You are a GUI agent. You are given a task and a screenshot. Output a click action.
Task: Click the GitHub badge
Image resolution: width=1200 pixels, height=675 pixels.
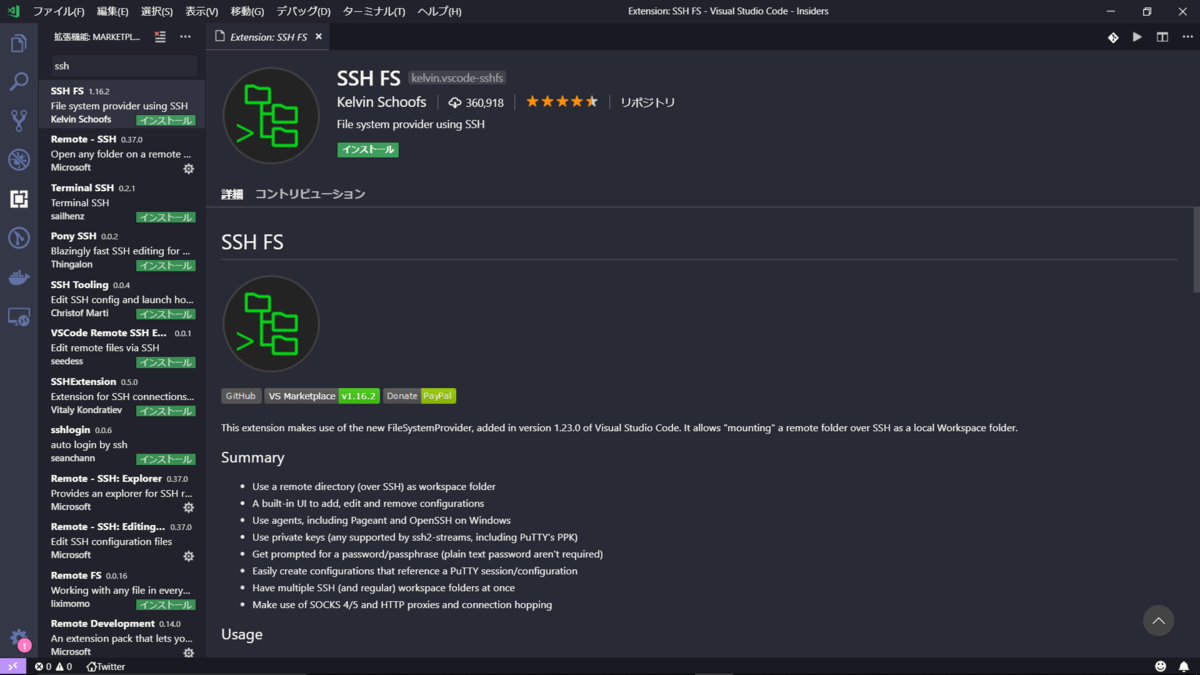(241, 396)
